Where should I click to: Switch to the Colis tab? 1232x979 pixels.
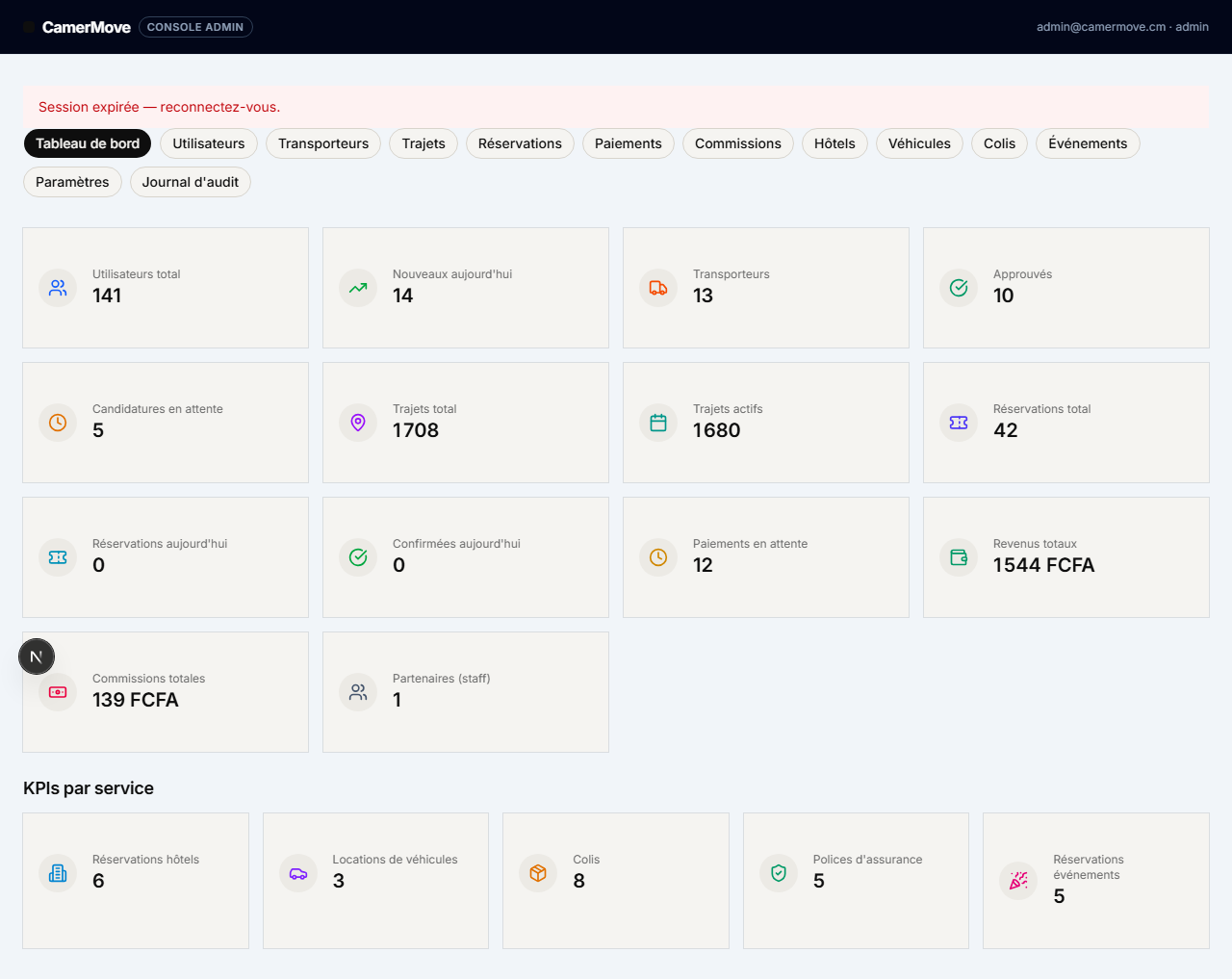click(999, 143)
